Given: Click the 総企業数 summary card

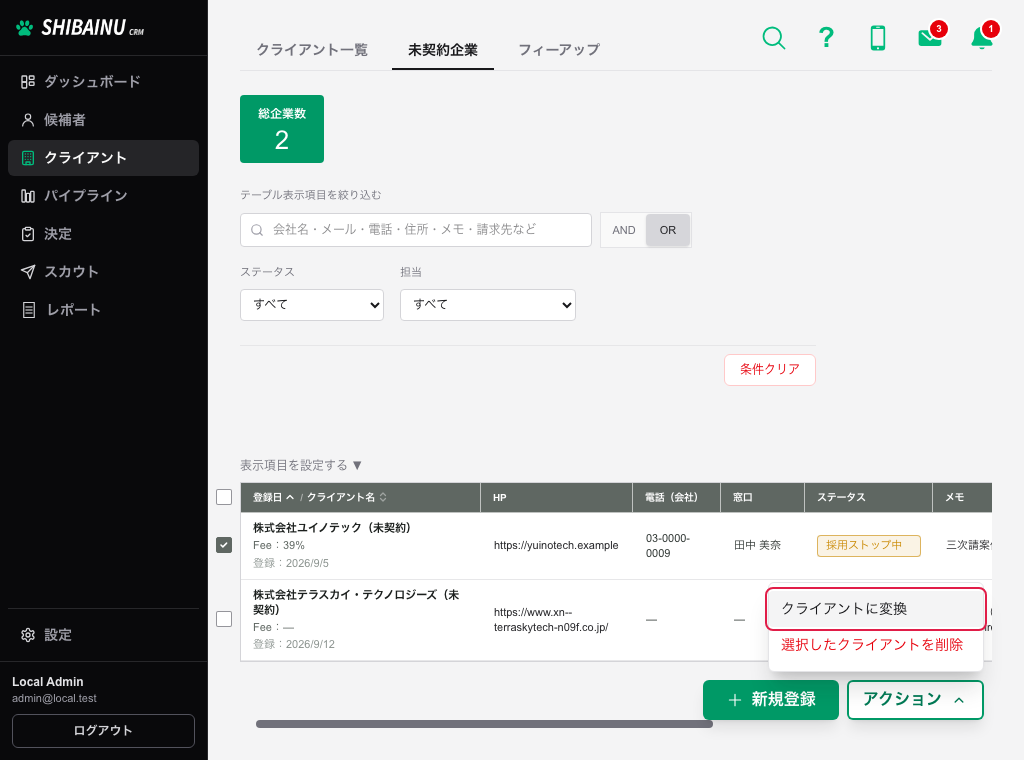Looking at the screenshot, I should point(281,129).
